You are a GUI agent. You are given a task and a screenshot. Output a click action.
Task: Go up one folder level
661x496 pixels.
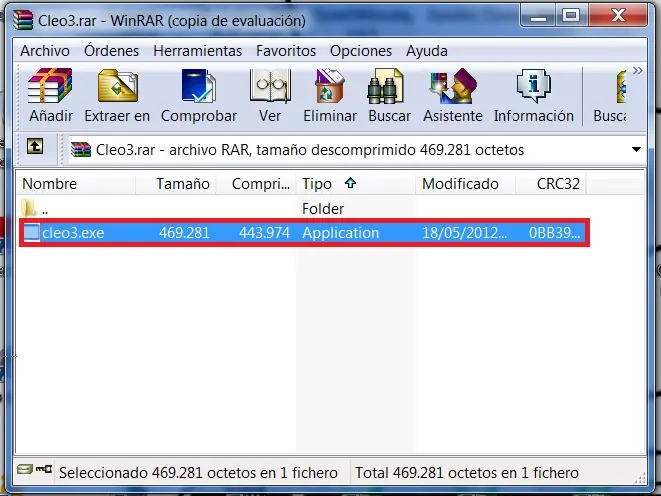[35, 146]
